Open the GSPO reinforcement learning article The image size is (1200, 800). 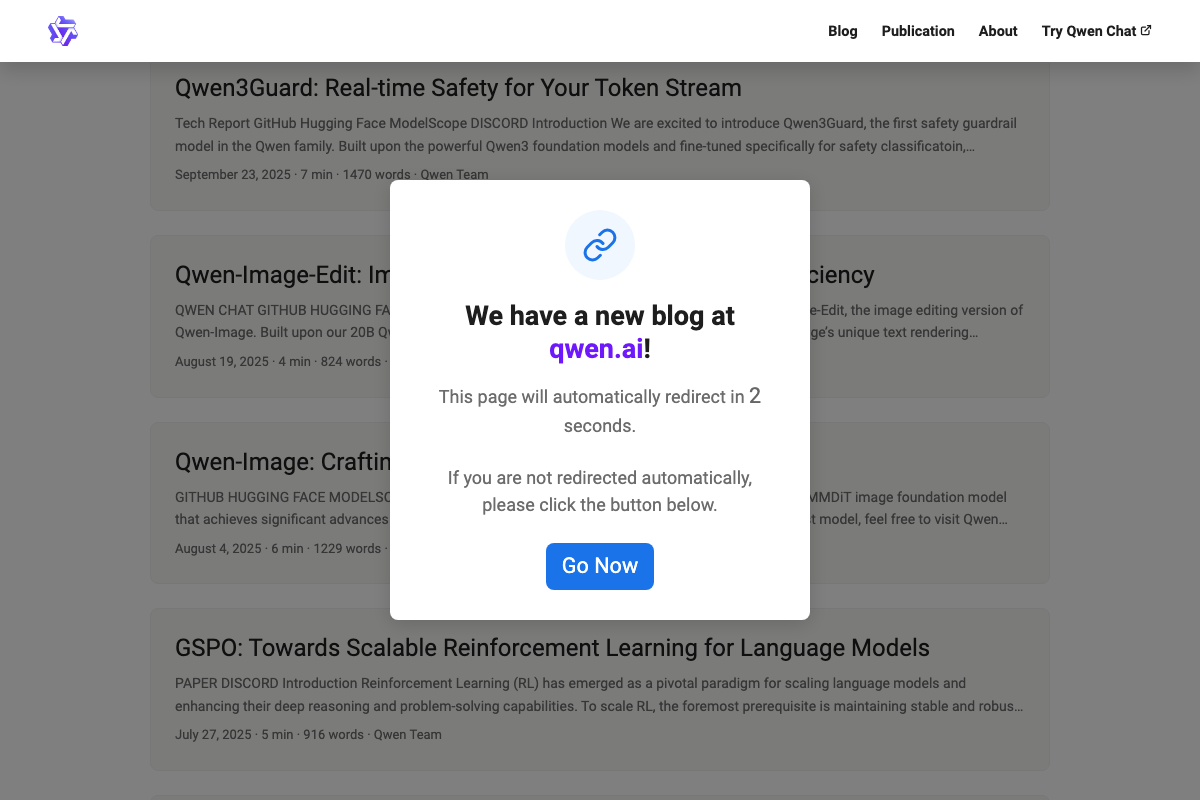(x=552, y=648)
